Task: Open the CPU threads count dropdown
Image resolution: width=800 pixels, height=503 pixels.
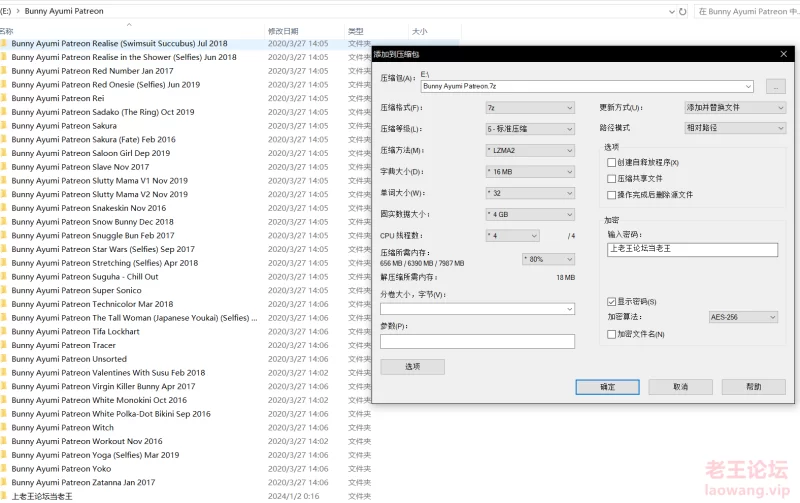Action: click(x=512, y=236)
